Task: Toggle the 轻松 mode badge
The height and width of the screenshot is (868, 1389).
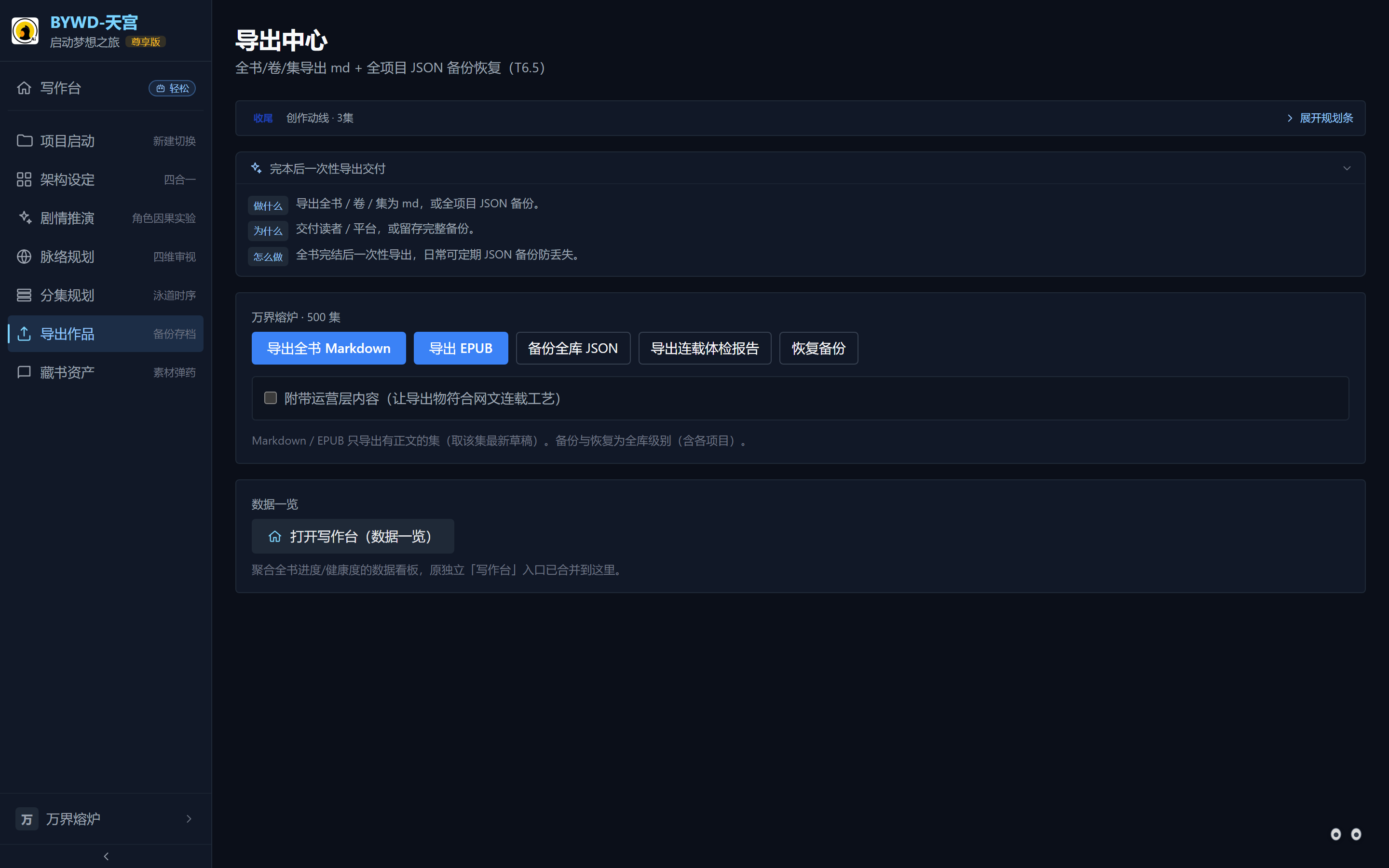Action: click(172, 88)
